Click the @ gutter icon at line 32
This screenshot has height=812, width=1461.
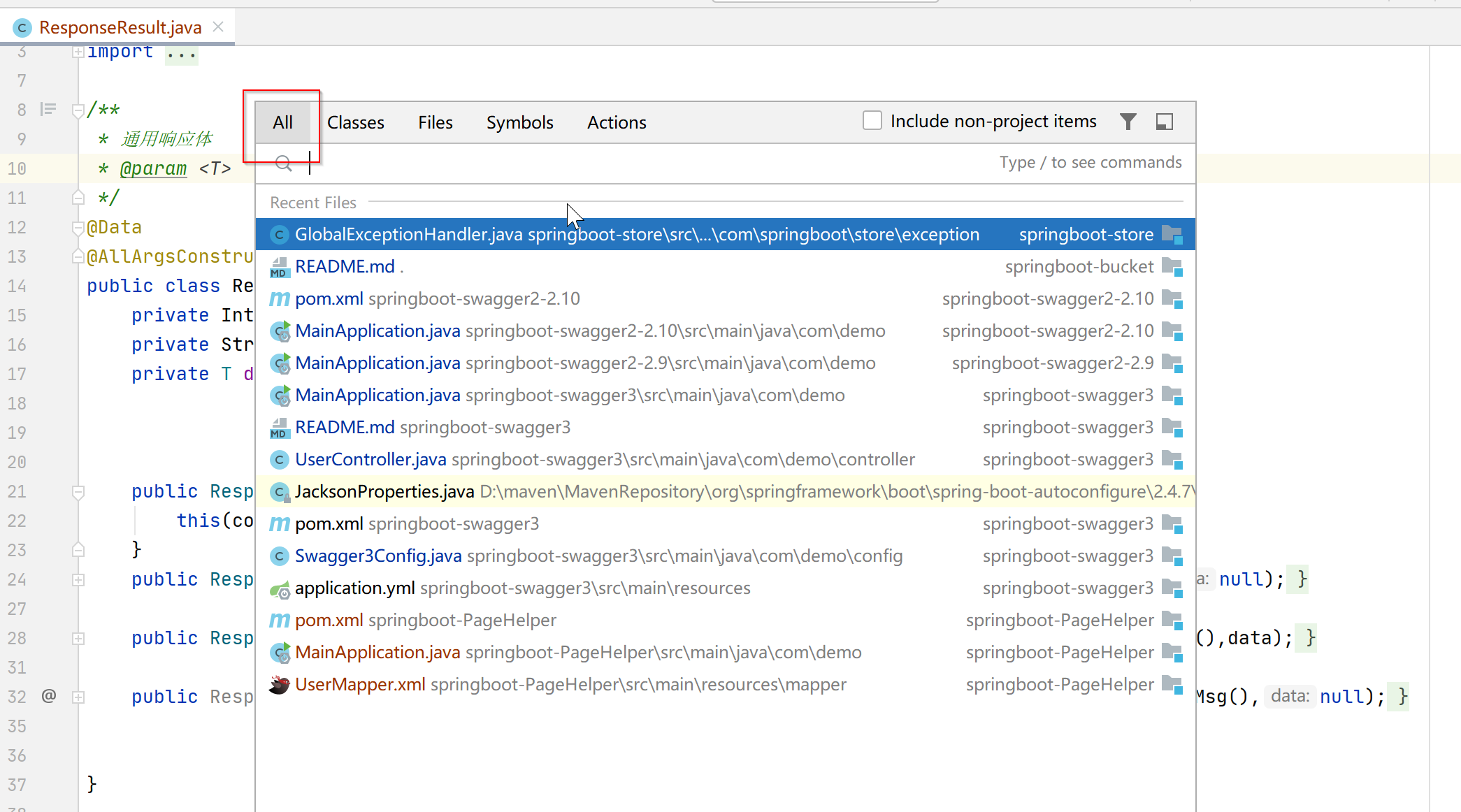(48, 696)
